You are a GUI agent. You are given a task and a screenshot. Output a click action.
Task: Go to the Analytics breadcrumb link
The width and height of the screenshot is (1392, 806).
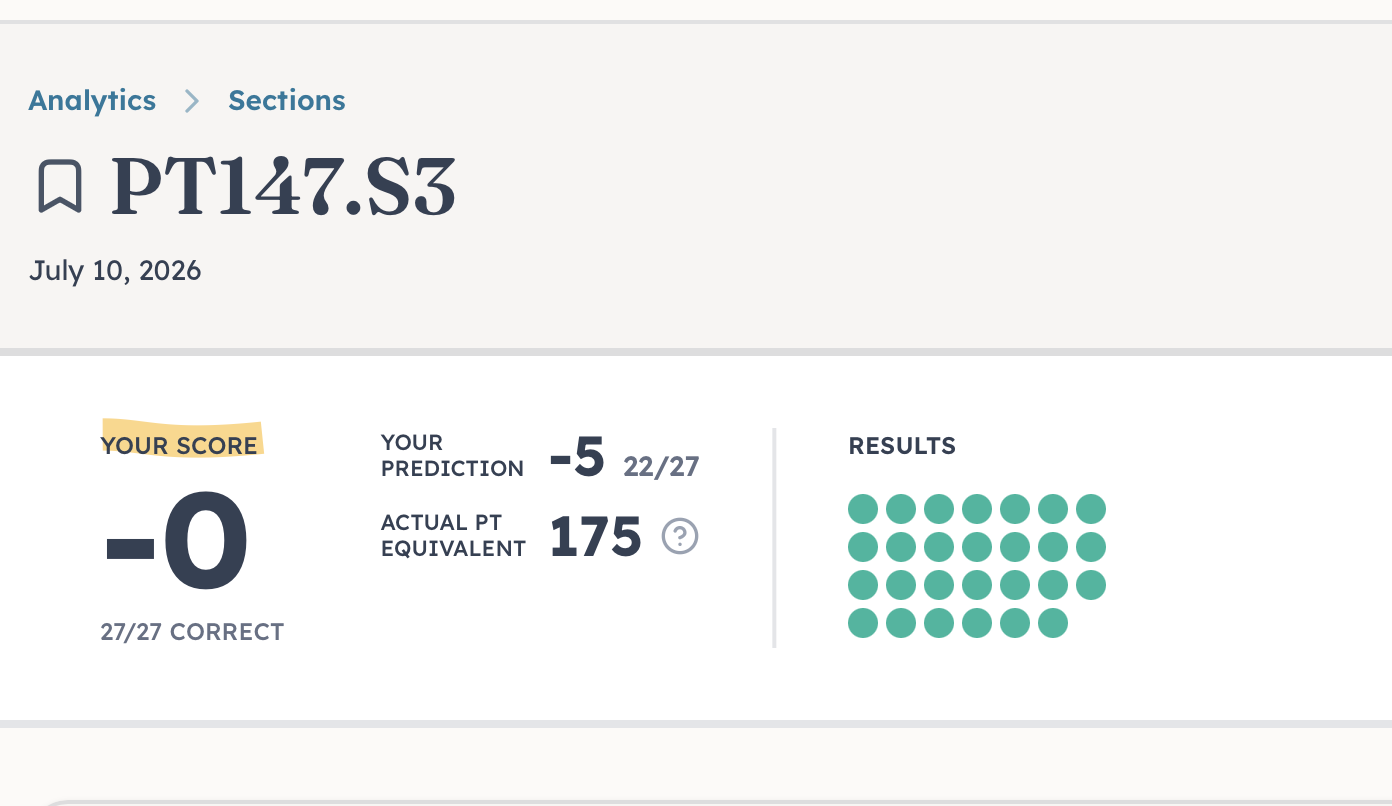(92, 101)
